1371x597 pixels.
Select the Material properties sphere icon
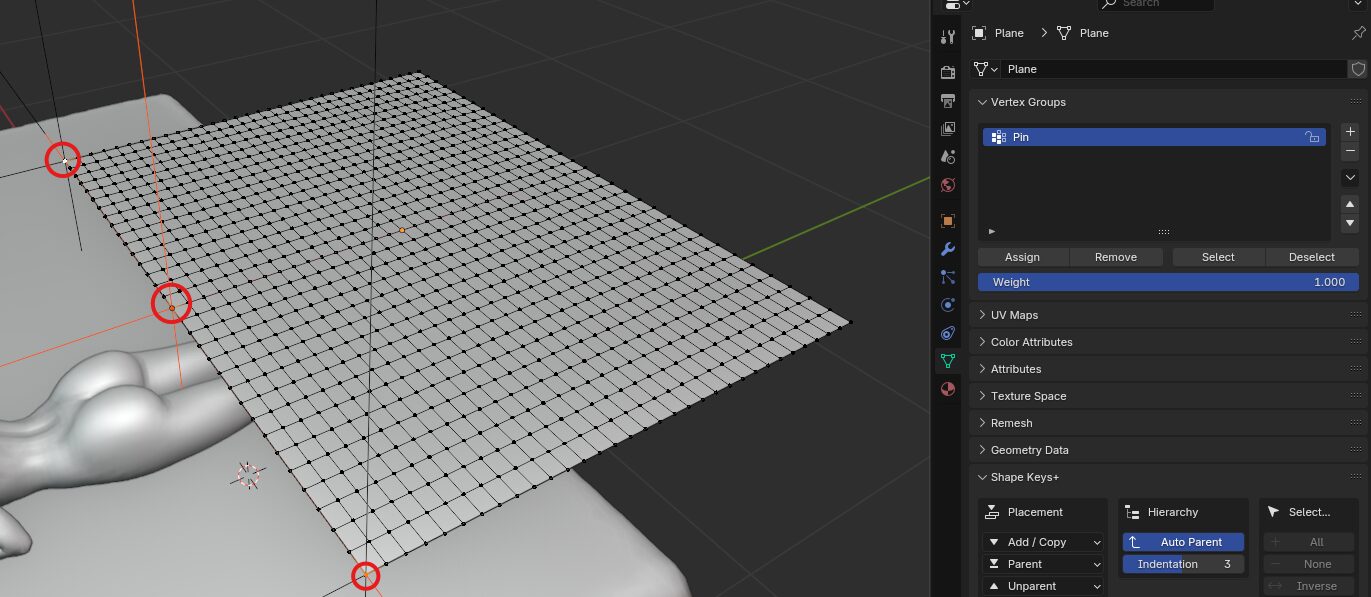point(947,388)
